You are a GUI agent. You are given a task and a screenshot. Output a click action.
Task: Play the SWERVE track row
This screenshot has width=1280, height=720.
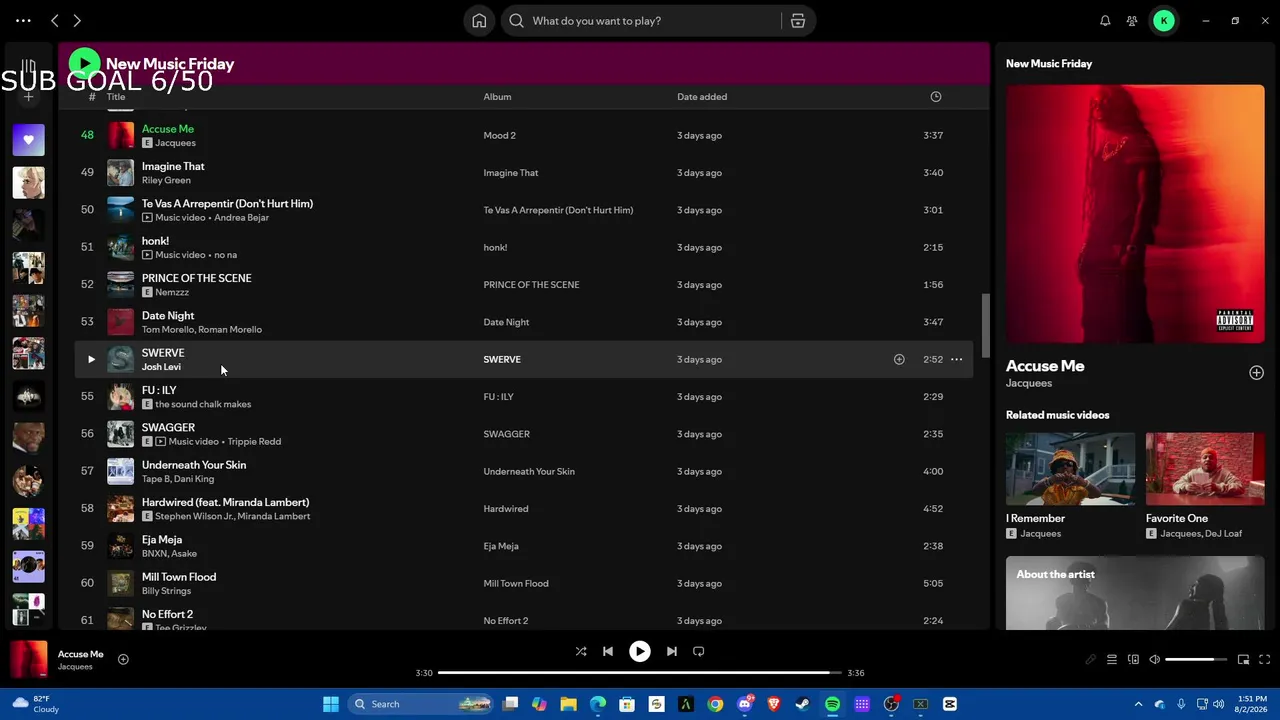point(91,359)
